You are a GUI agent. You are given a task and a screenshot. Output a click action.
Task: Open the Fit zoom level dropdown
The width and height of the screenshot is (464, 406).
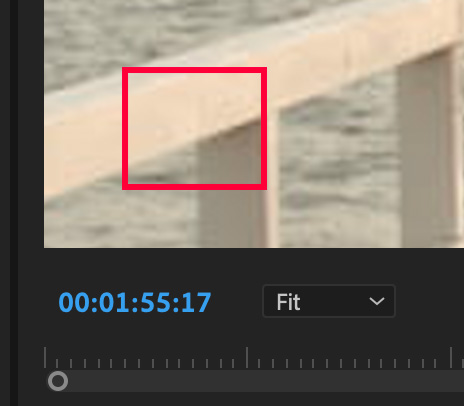pyautogui.click(x=329, y=301)
